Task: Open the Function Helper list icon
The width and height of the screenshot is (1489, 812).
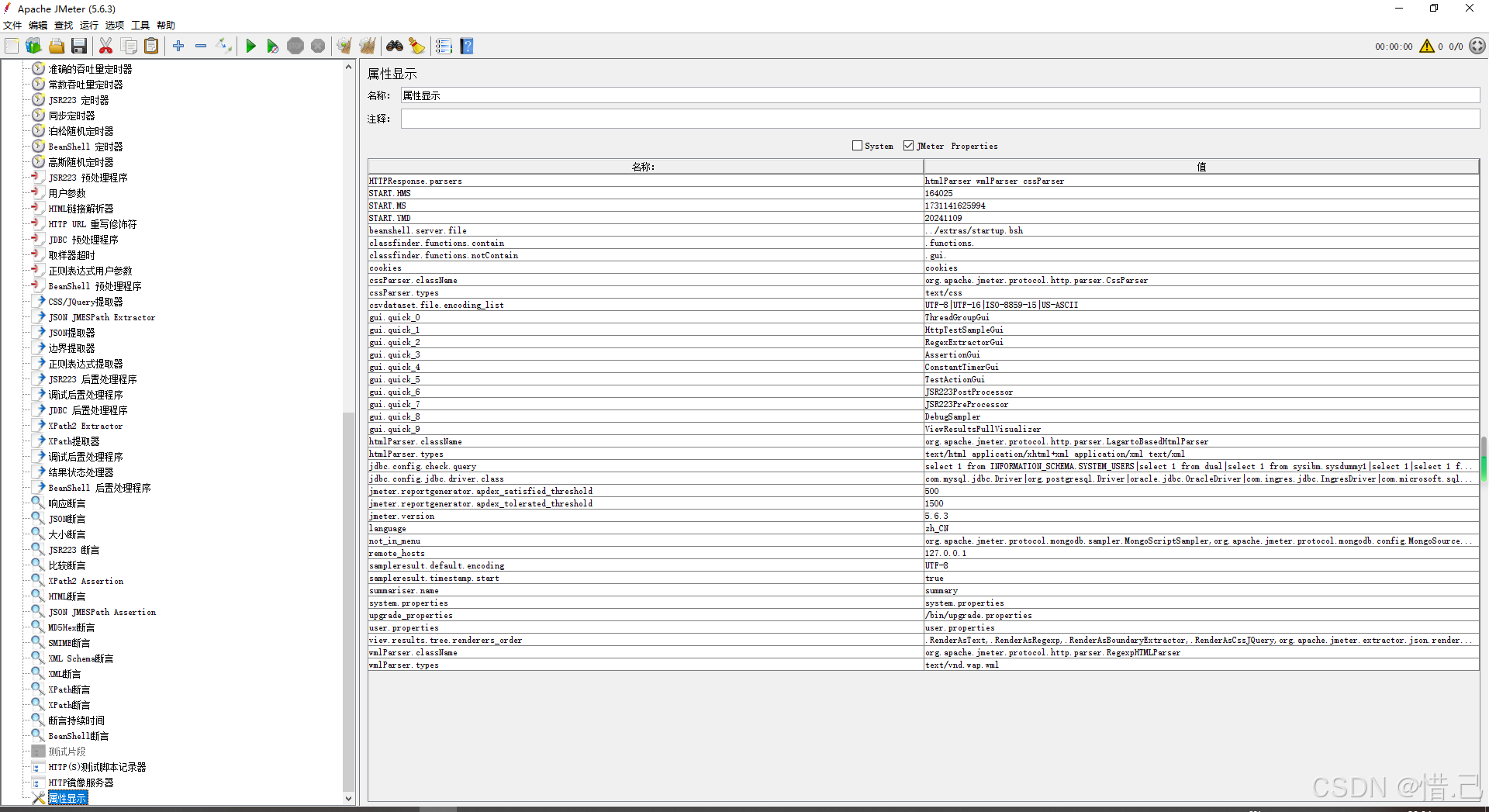Action: click(x=444, y=46)
